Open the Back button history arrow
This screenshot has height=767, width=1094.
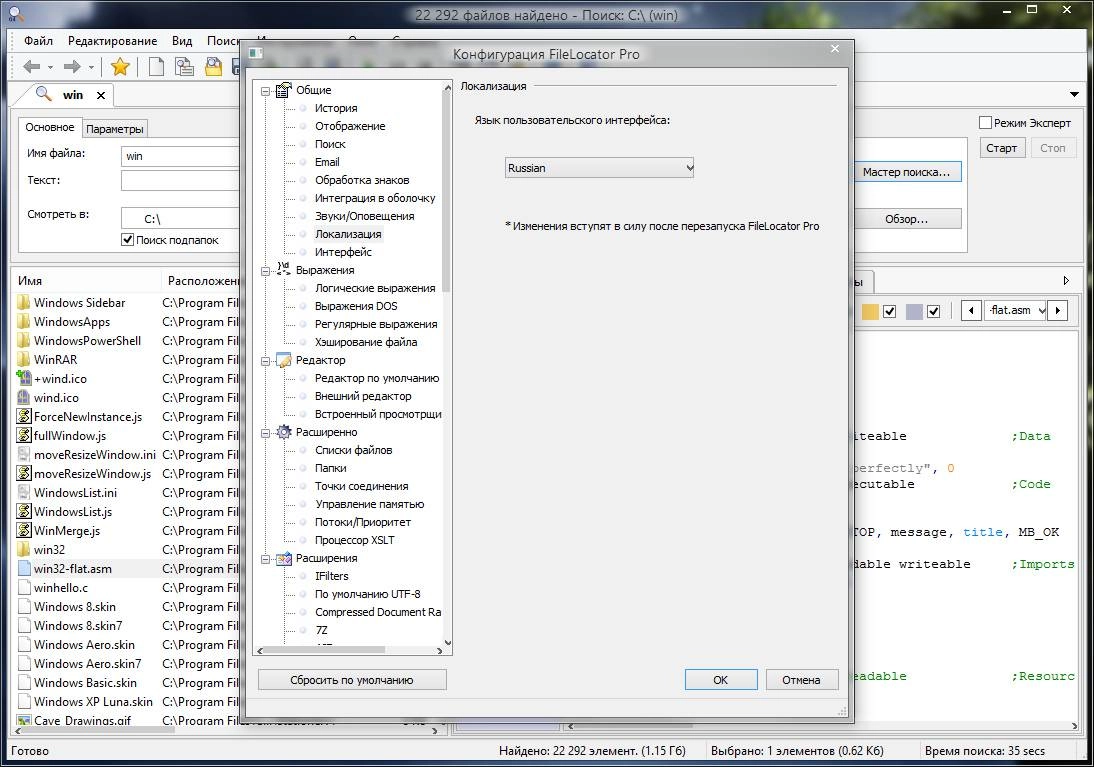click(x=50, y=68)
